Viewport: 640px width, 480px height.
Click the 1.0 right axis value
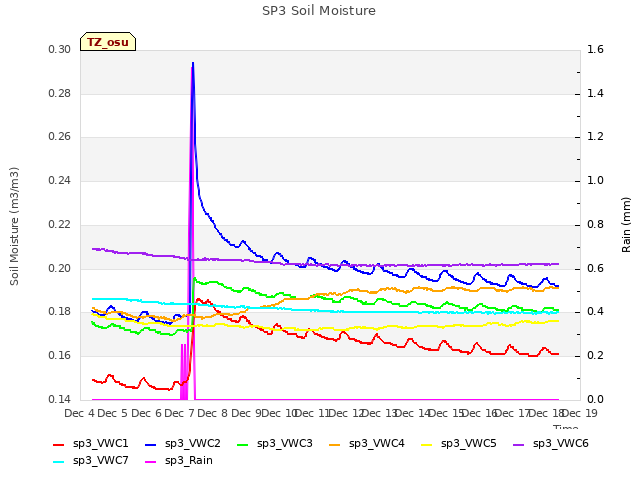coord(595,181)
